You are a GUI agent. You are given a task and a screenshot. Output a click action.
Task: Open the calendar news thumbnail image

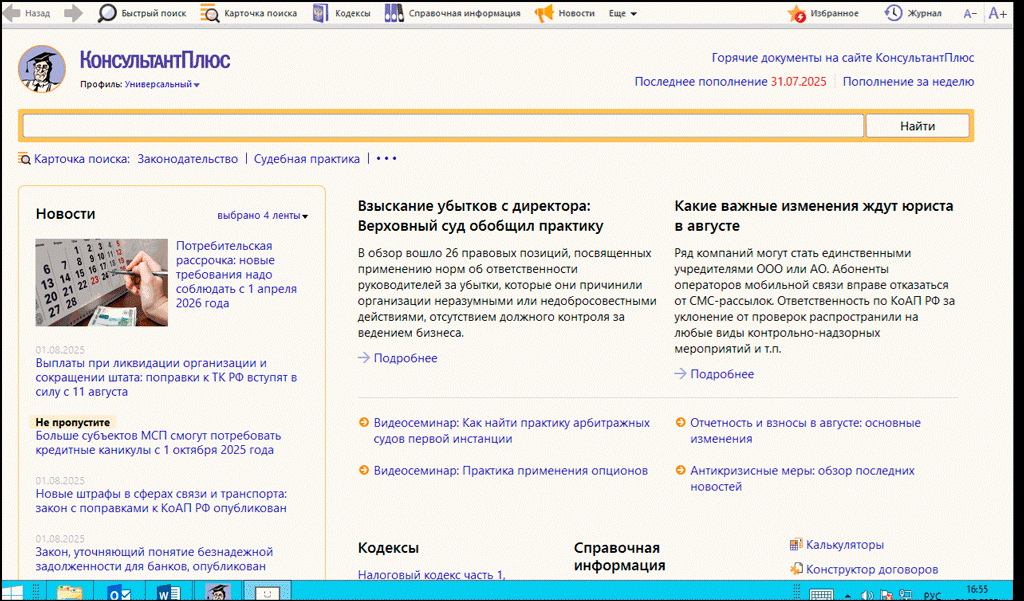click(x=101, y=282)
